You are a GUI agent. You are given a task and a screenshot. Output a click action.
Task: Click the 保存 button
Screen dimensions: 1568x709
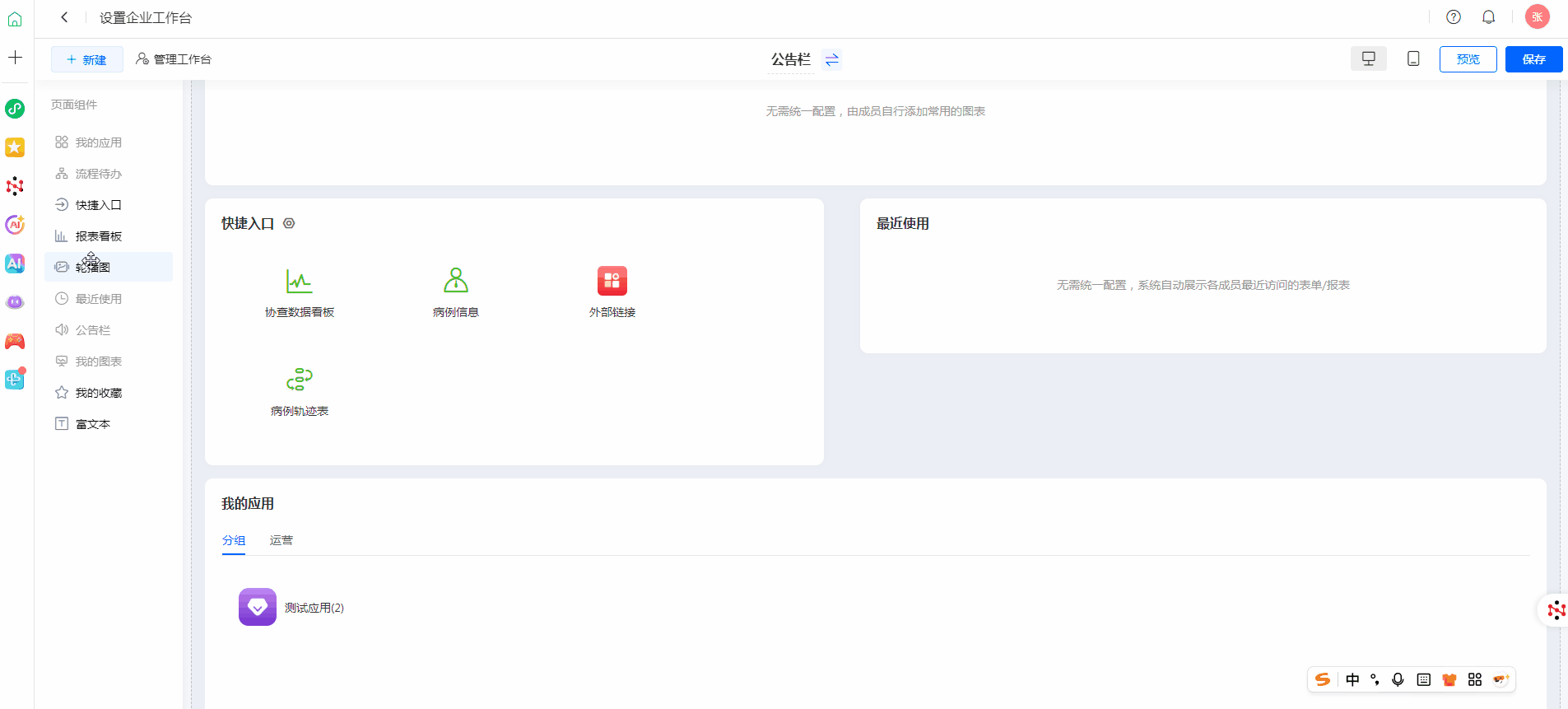coord(1533,59)
